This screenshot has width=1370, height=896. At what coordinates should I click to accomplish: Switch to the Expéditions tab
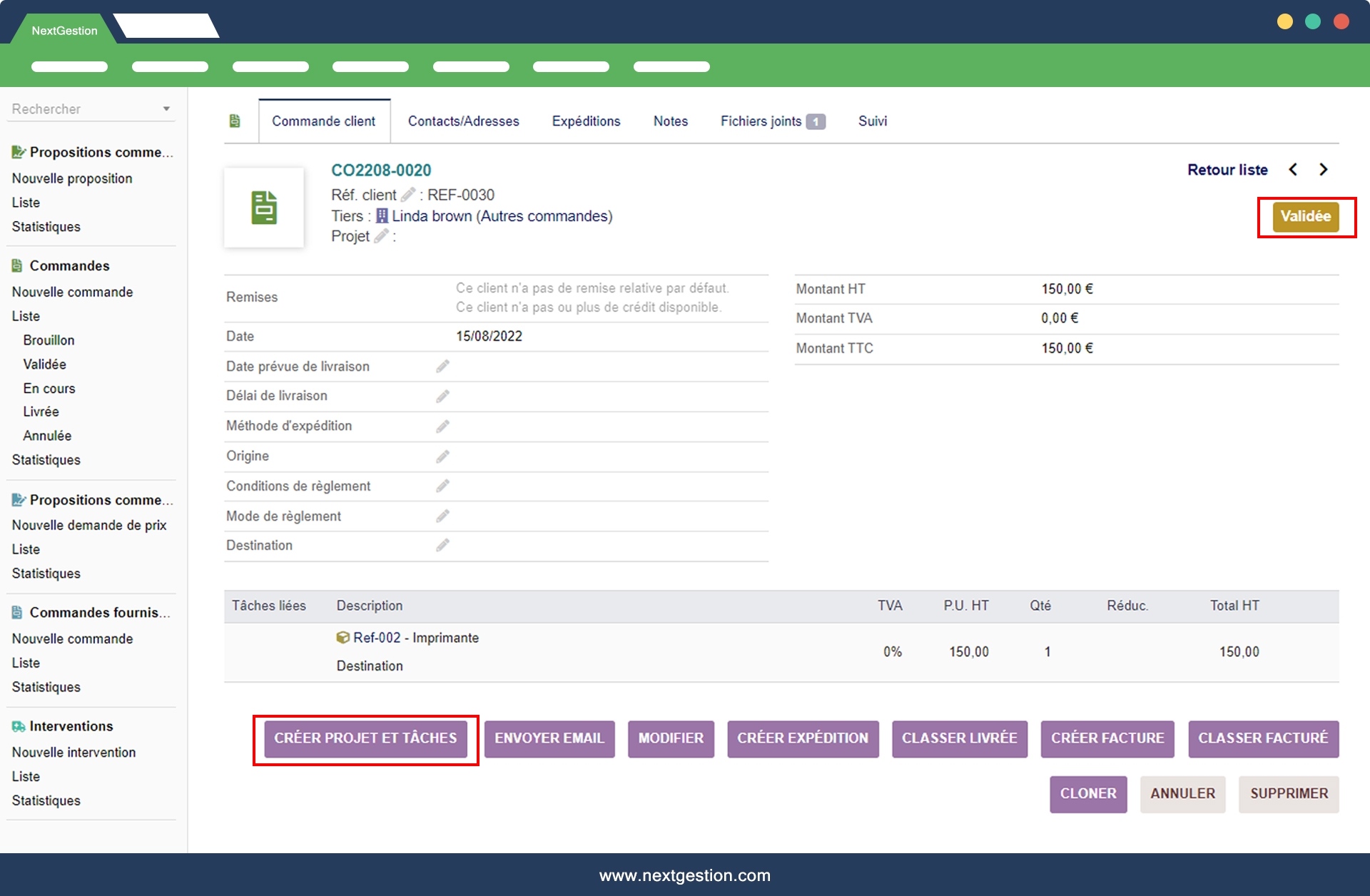point(586,121)
